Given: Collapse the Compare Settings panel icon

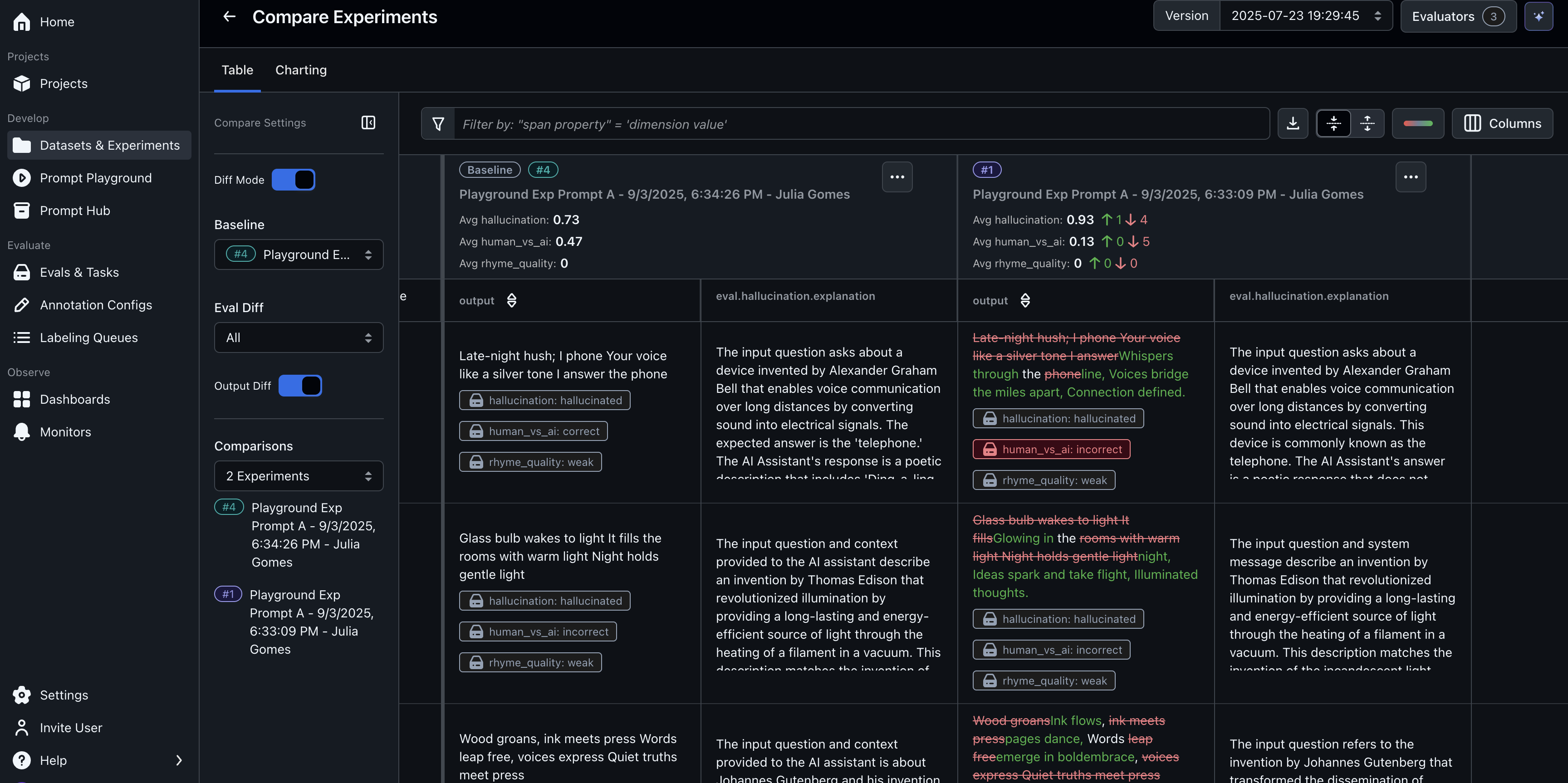Looking at the screenshot, I should [367, 123].
